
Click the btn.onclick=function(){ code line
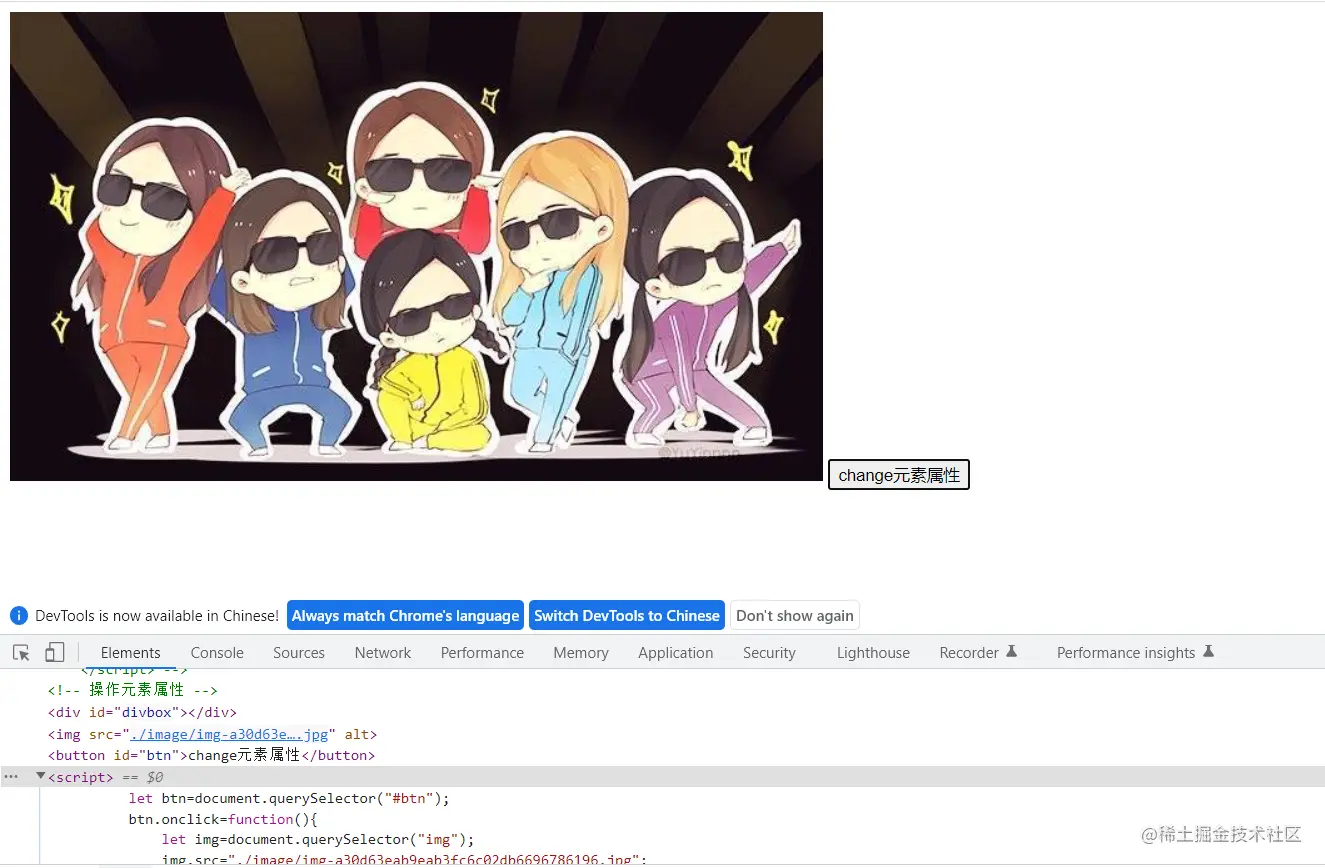[x=222, y=819]
